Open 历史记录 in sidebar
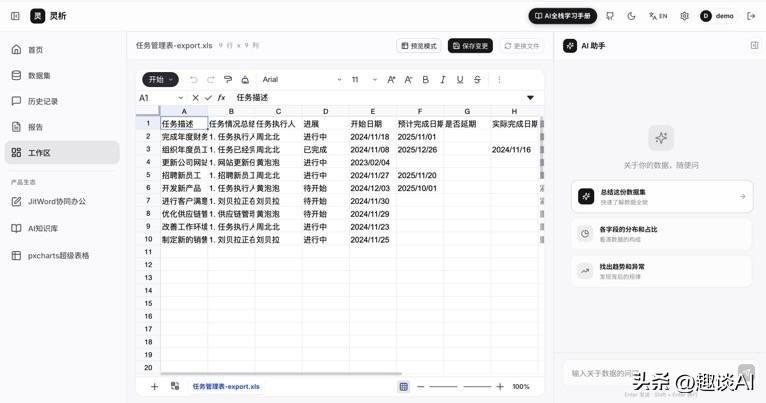This screenshot has width=766, height=403. 62,101
